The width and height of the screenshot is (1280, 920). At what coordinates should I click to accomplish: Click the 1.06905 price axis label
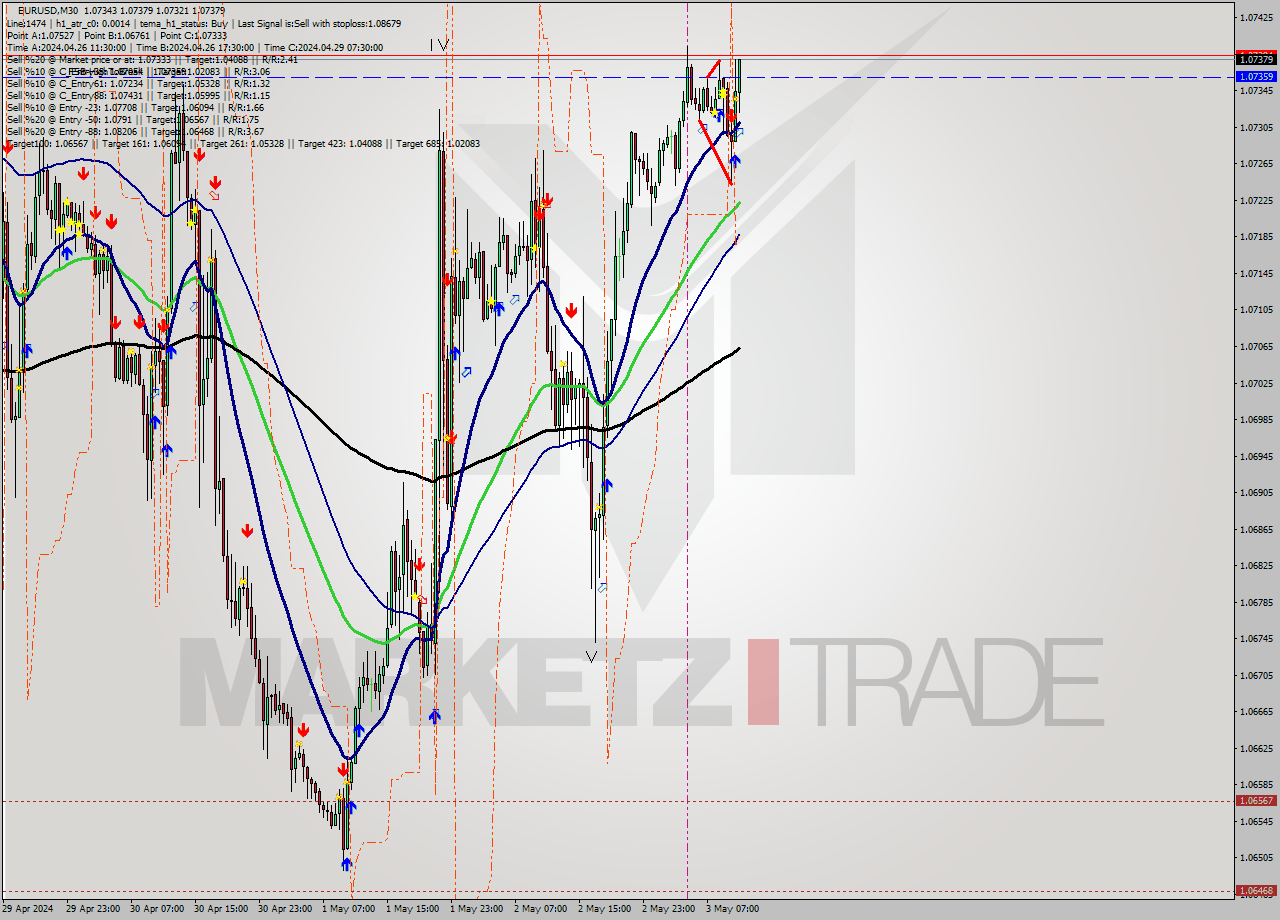[x=1256, y=493]
